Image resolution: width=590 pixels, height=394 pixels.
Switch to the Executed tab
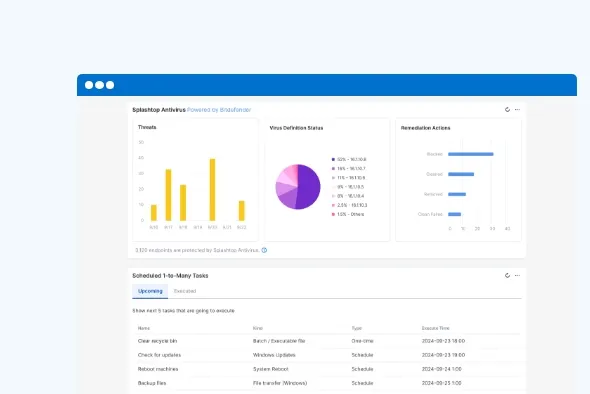coord(185,291)
